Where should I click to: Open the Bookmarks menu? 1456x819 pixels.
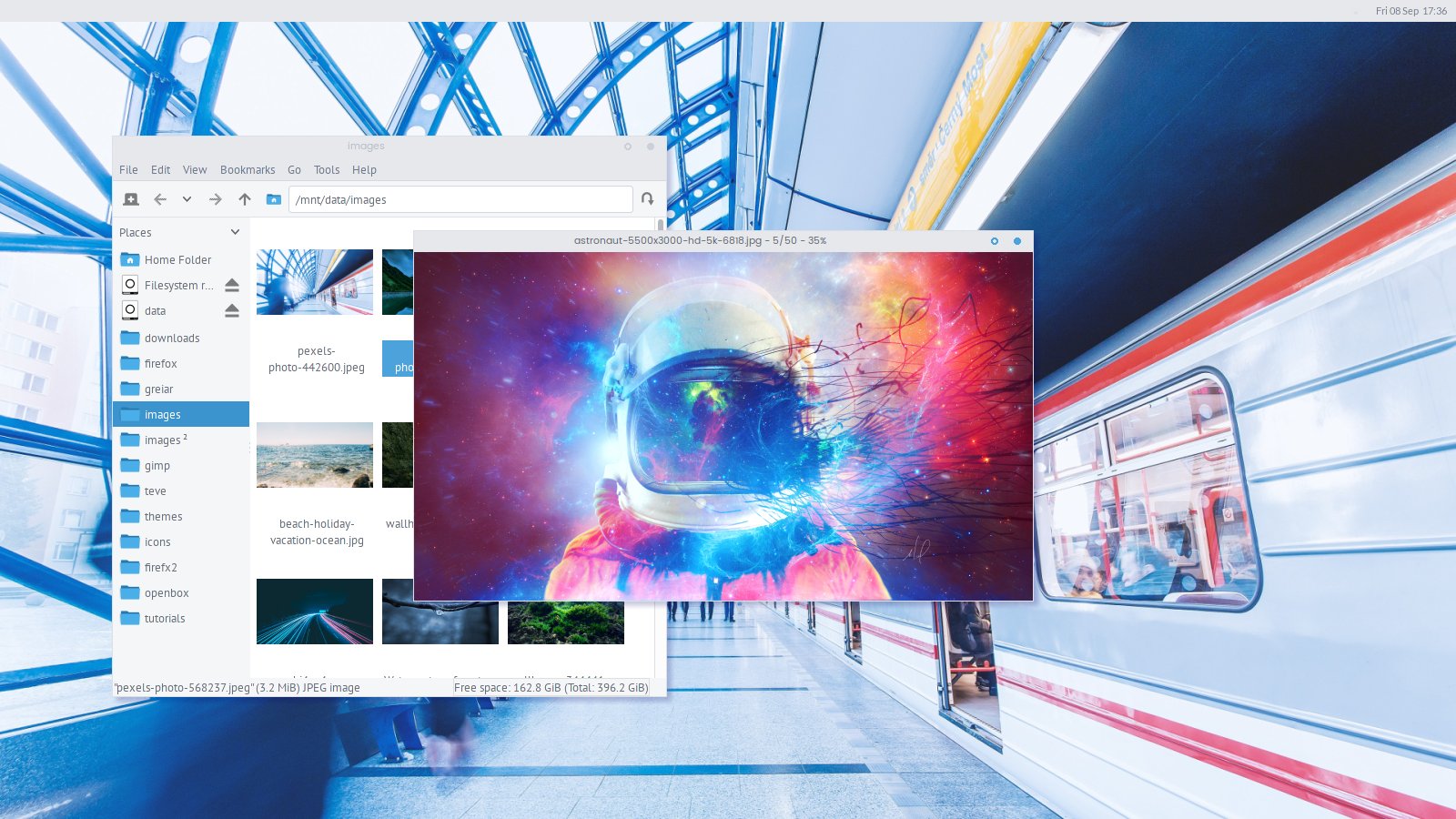248,170
